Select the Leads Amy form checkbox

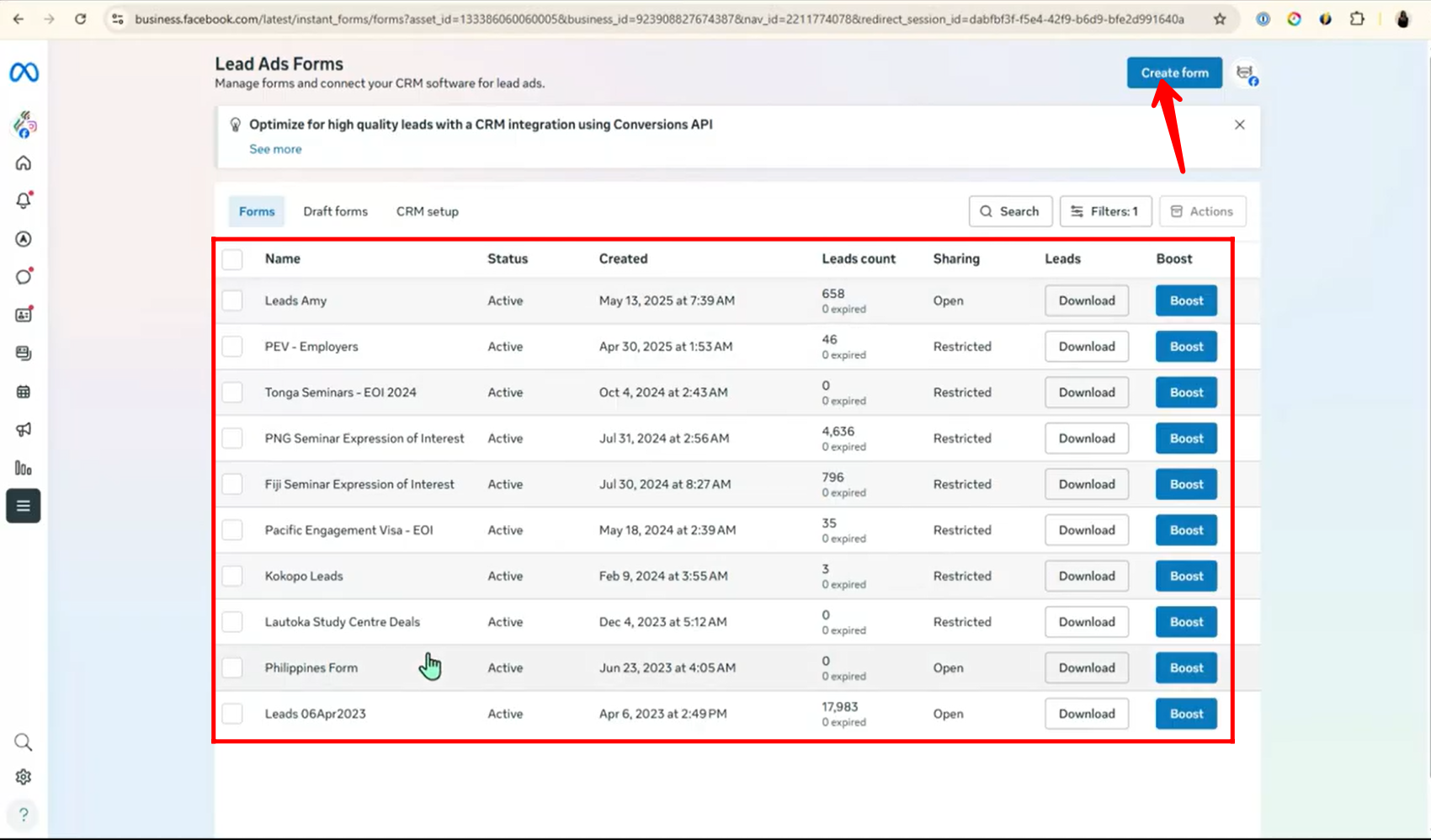[x=232, y=300]
